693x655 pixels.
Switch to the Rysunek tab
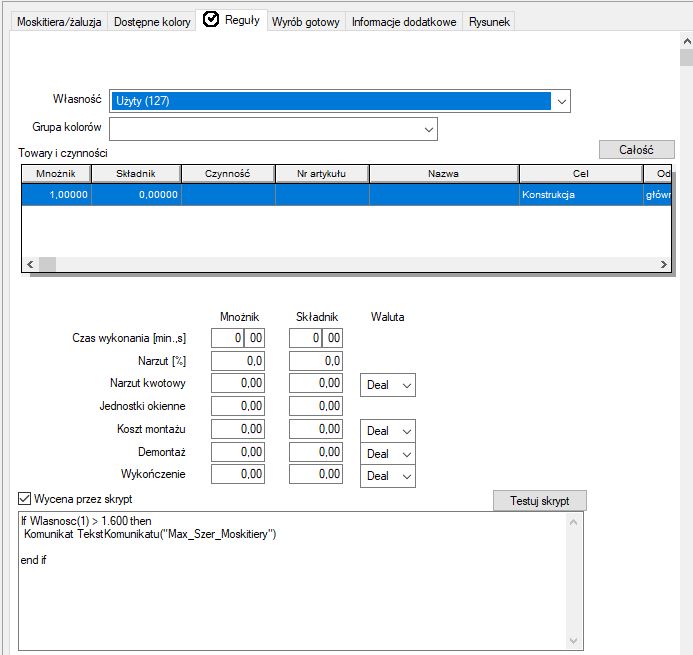[489, 22]
